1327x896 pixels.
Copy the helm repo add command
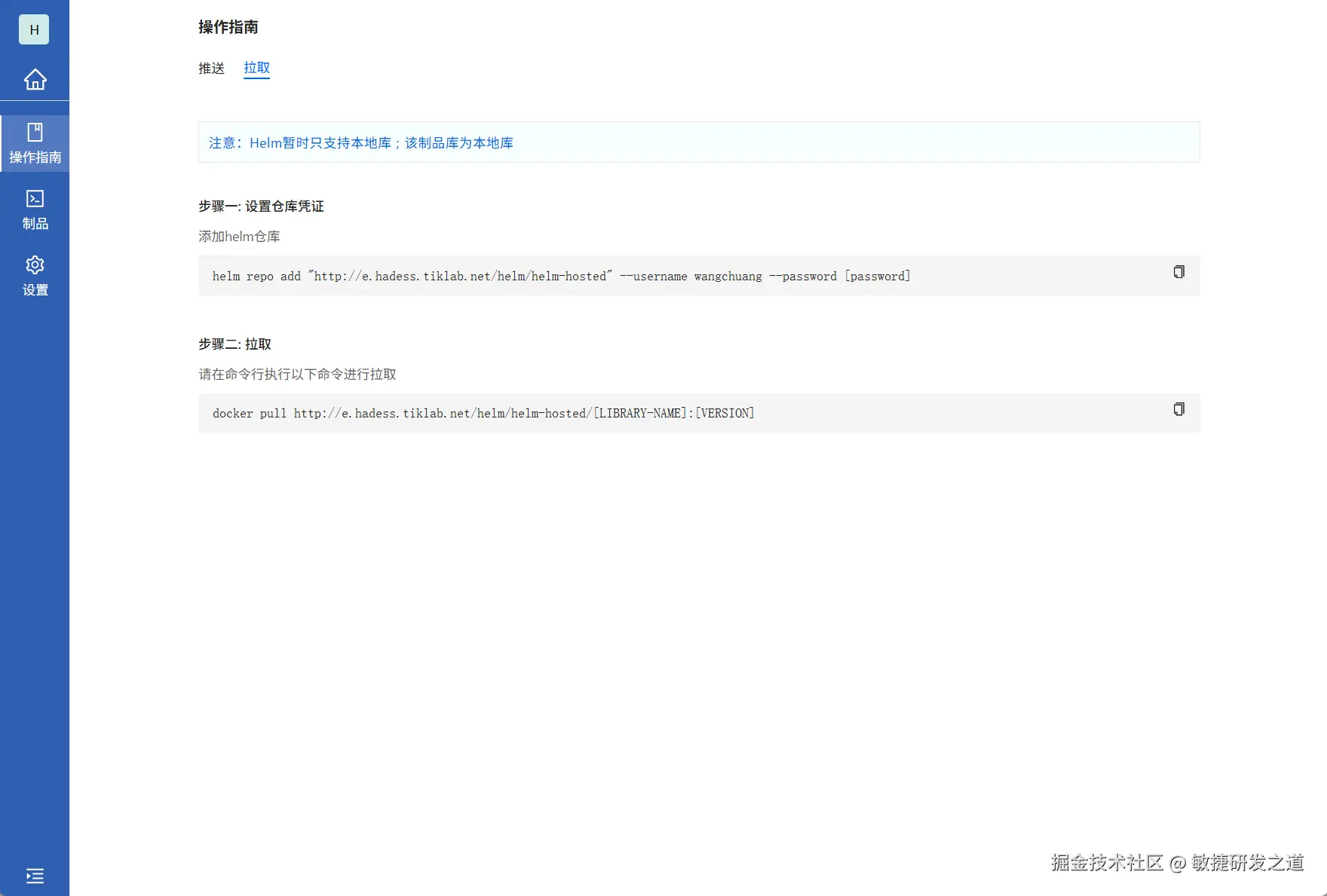(1179, 272)
